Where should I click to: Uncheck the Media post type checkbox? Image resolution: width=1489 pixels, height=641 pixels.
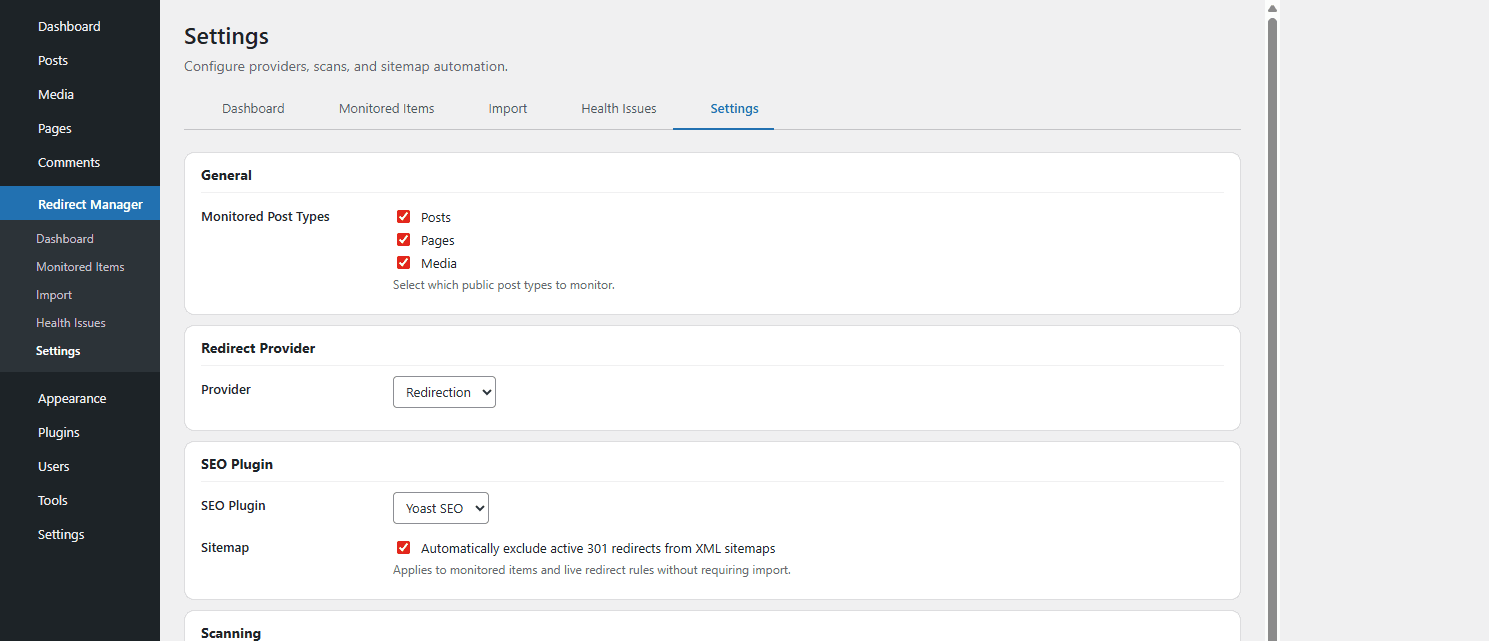(x=404, y=262)
